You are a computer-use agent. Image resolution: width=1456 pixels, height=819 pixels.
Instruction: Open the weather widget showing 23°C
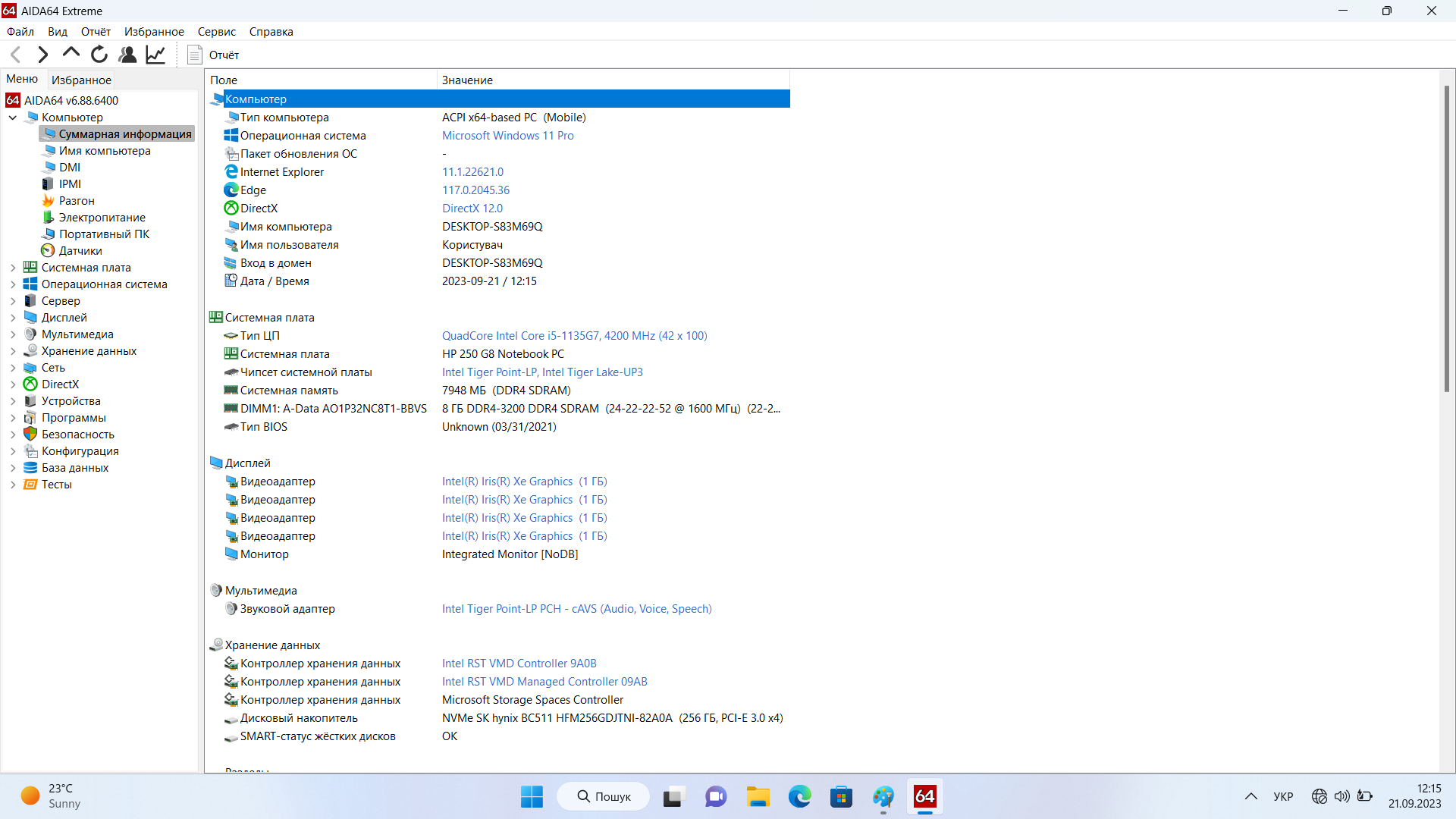[x=52, y=796]
